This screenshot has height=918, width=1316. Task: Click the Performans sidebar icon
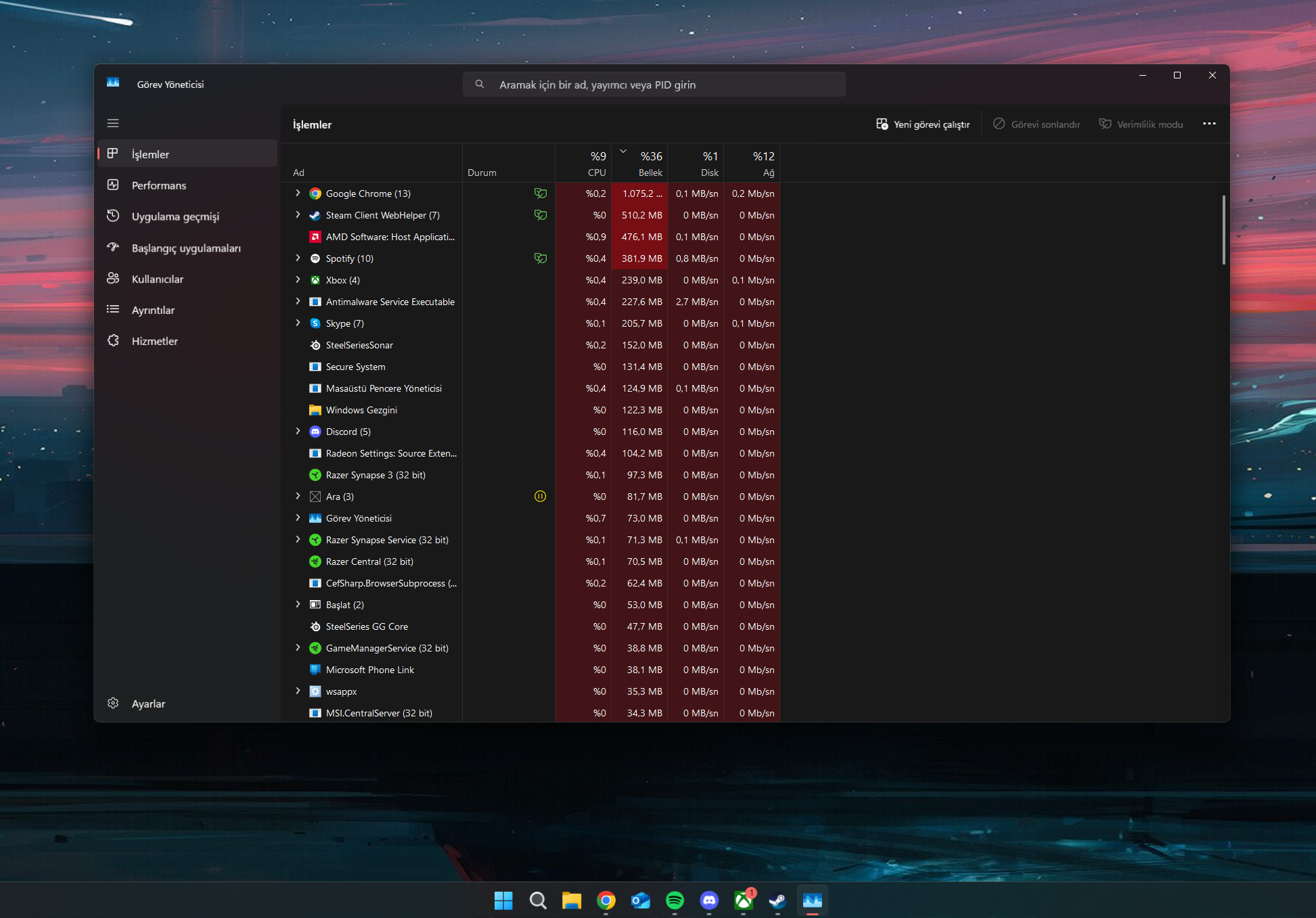pyautogui.click(x=113, y=185)
